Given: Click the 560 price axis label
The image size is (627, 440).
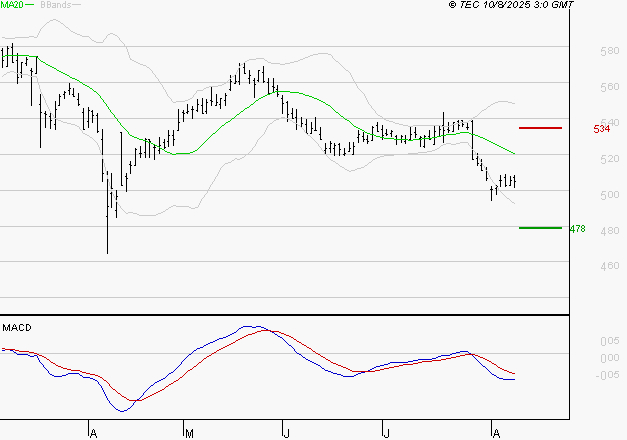Looking at the screenshot, I should tap(610, 87).
